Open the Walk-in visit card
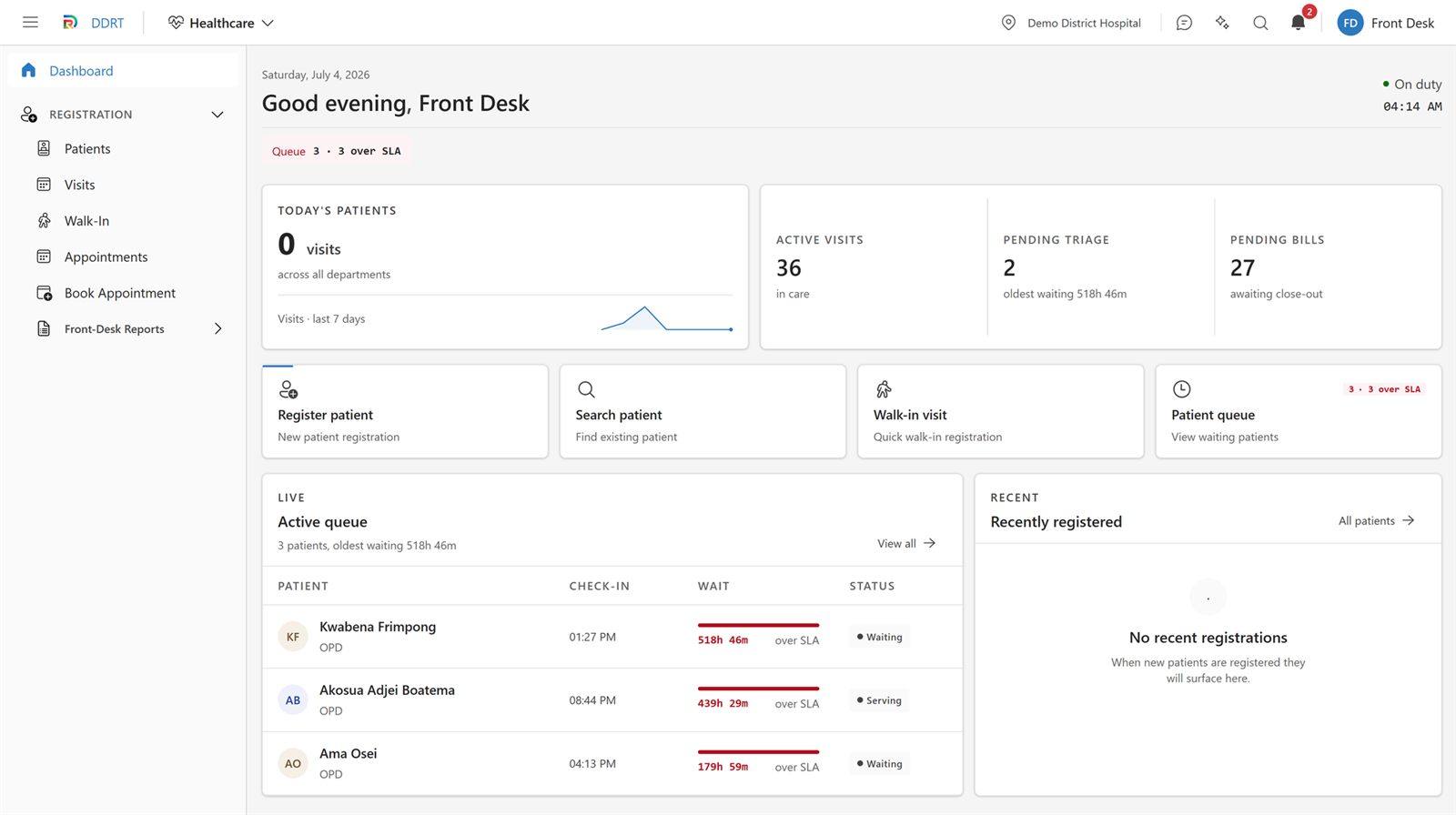 pos(1001,412)
